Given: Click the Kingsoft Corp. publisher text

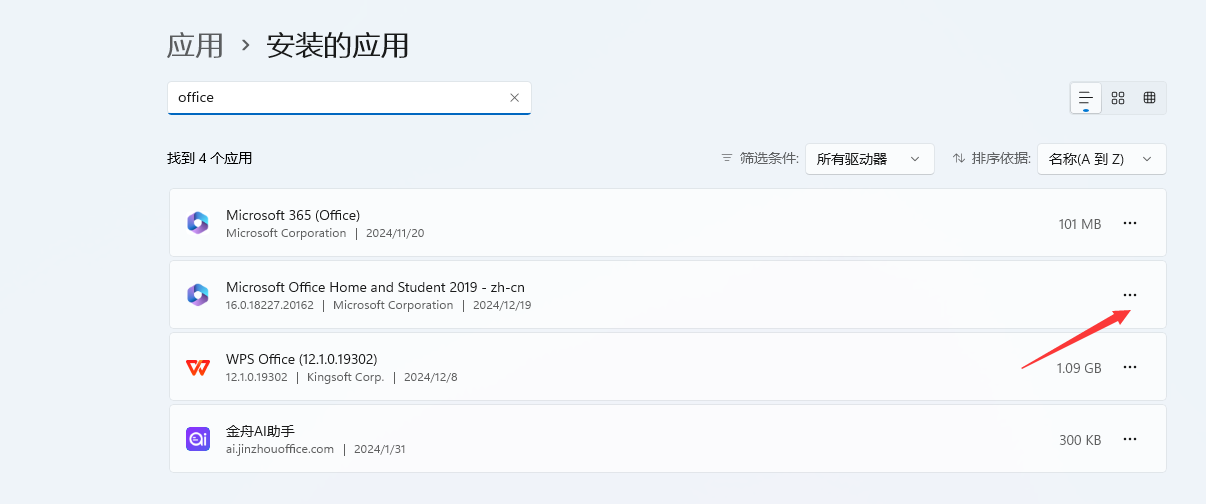Looking at the screenshot, I should tap(345, 377).
